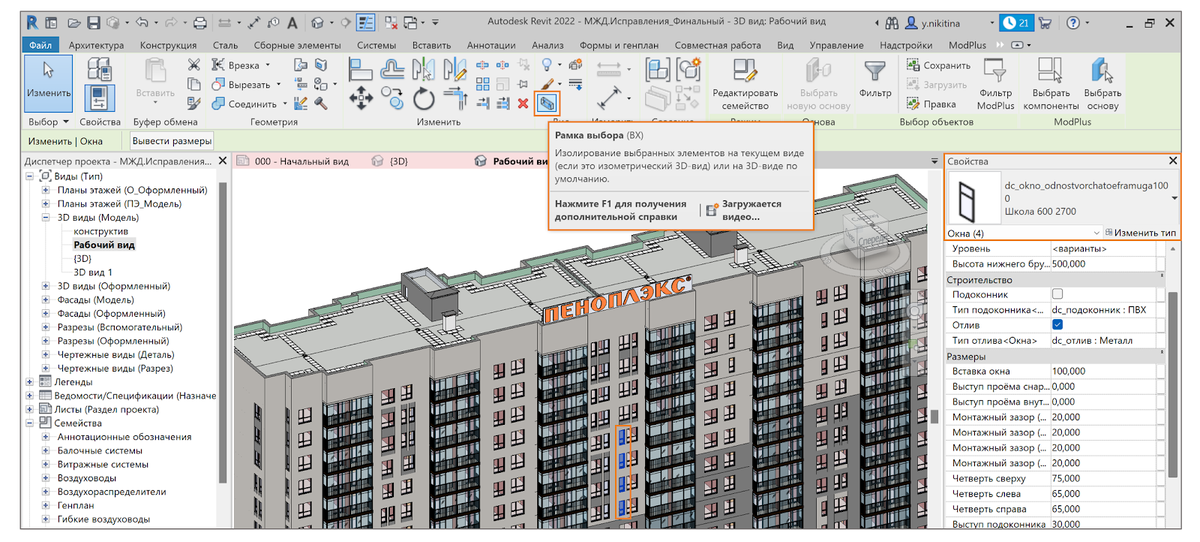Switch to the Аннотации ribbon tab
1200x542 pixels.
491,45
